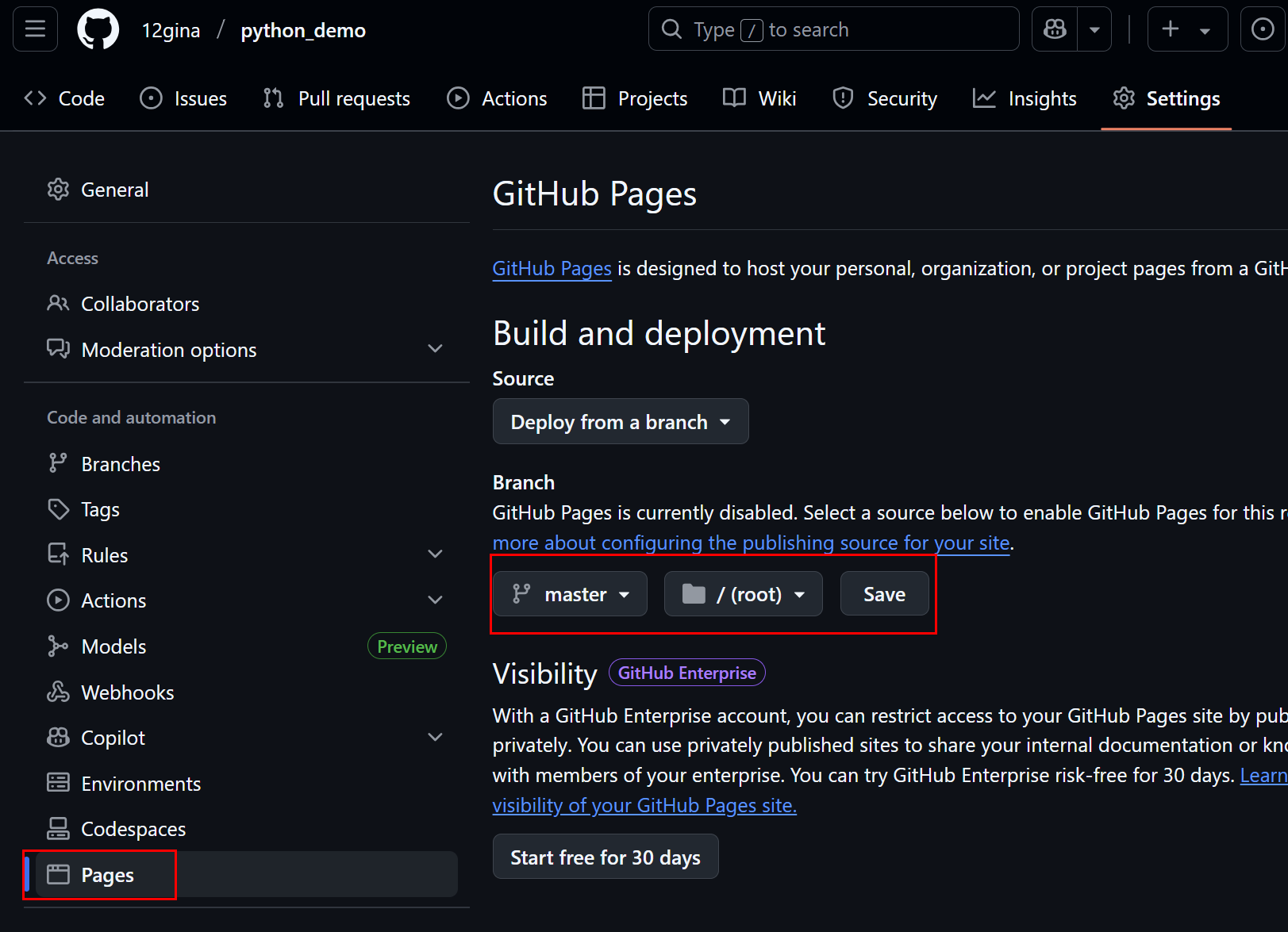This screenshot has height=932, width=1288.
Task: Open the Pull requests tab
Action: (336, 98)
